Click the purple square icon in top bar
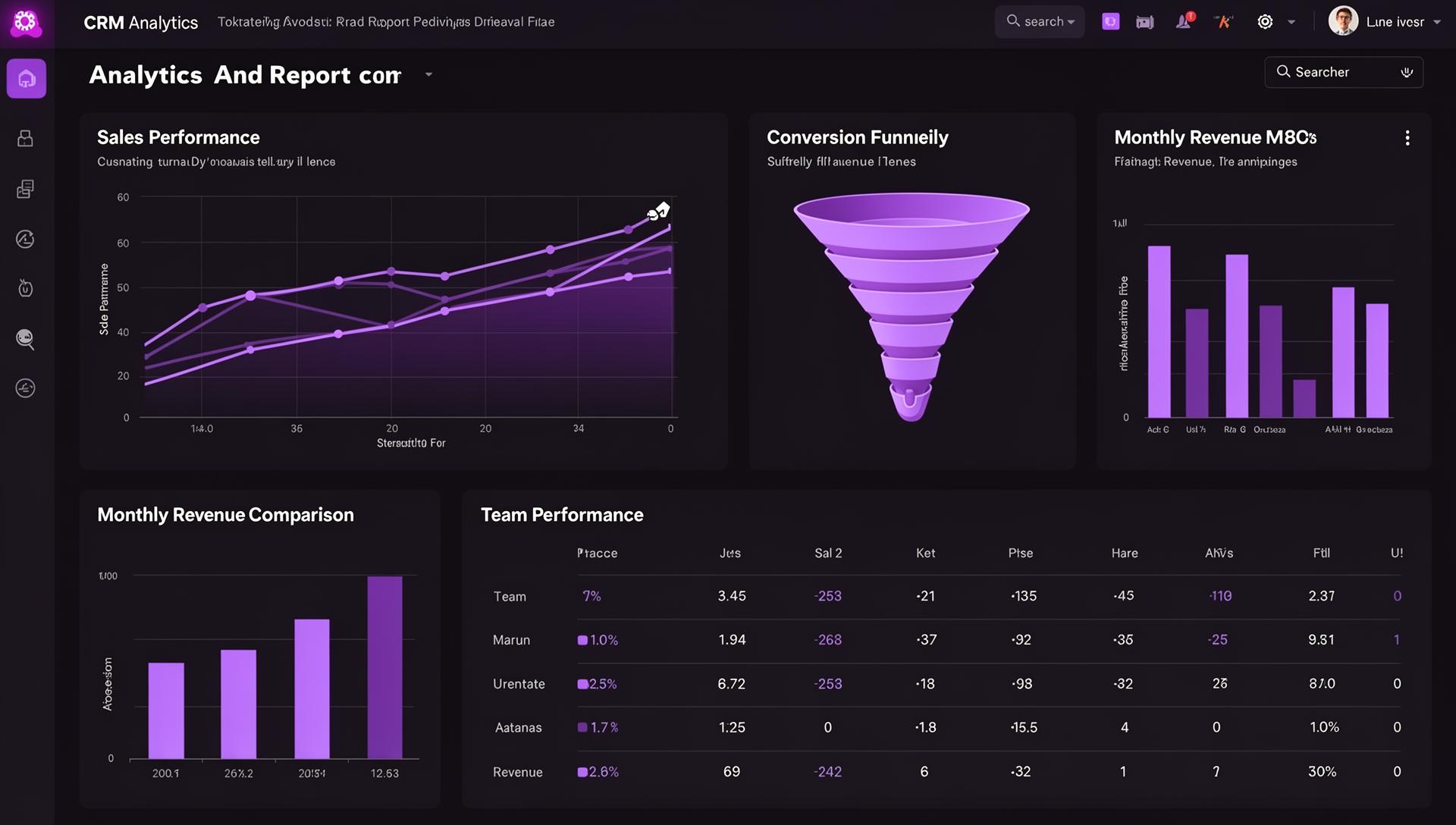This screenshot has height=825, width=1456. tap(1111, 22)
